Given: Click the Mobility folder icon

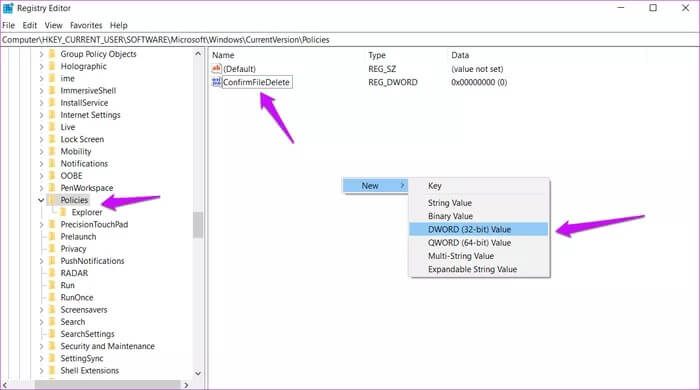Looking at the screenshot, I should tap(52, 151).
